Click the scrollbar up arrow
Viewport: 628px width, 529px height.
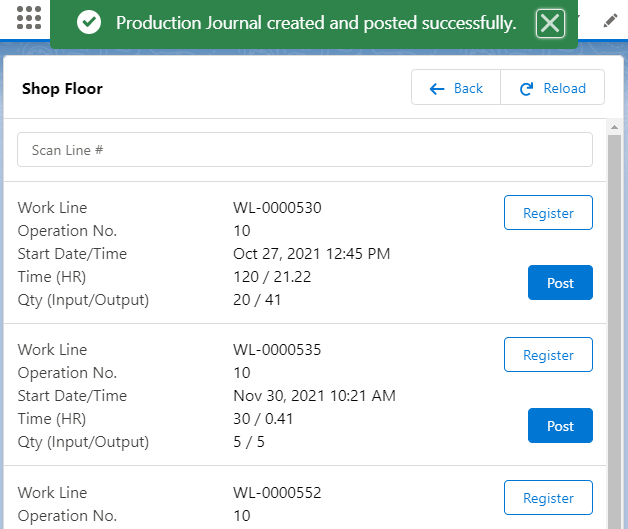[x=614, y=127]
